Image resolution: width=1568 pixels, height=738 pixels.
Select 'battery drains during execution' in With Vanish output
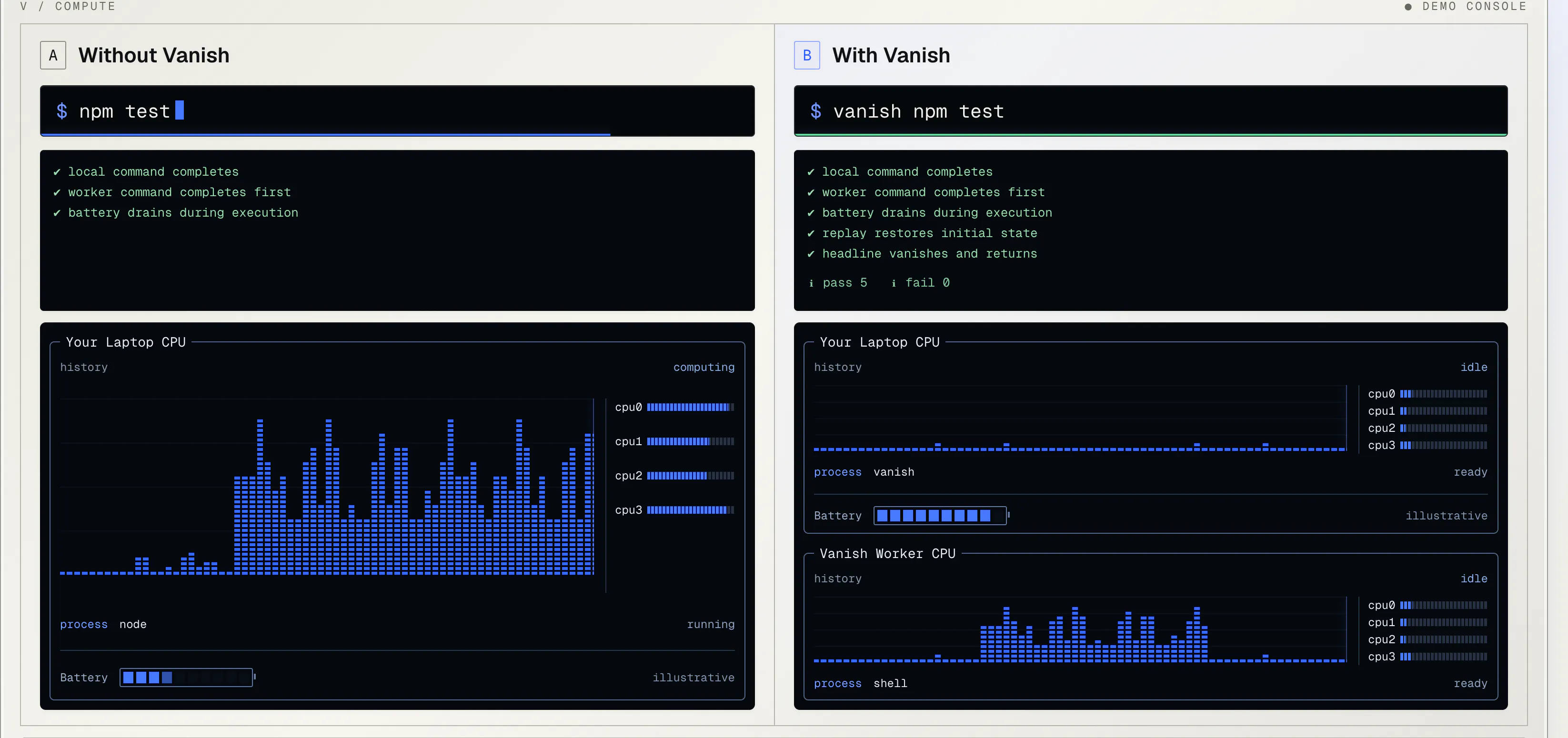[x=937, y=213]
